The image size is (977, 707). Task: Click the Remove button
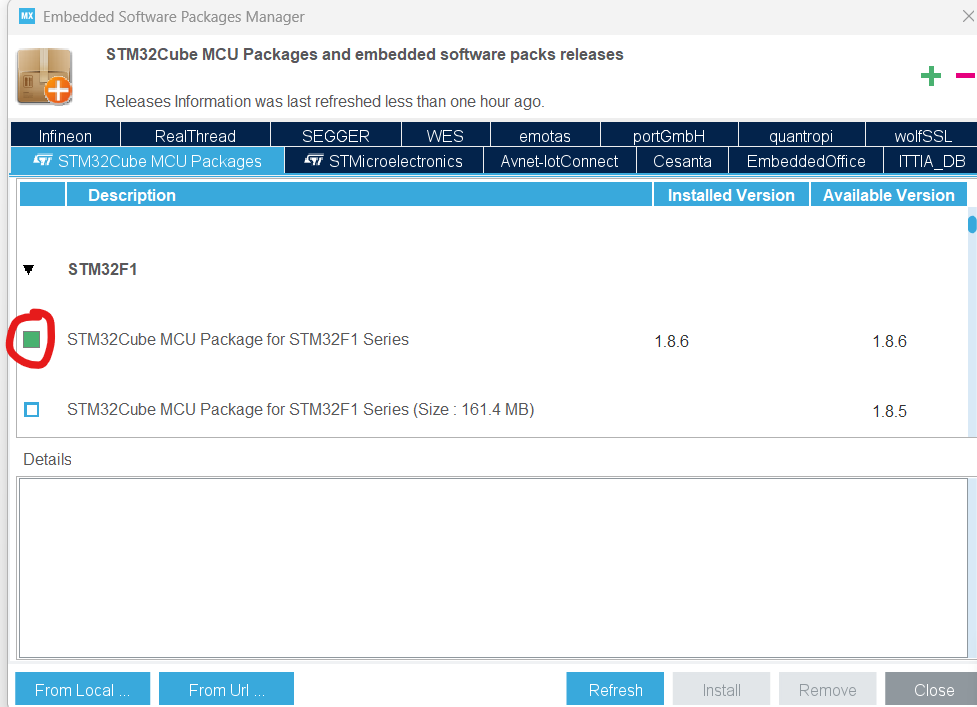point(827,689)
